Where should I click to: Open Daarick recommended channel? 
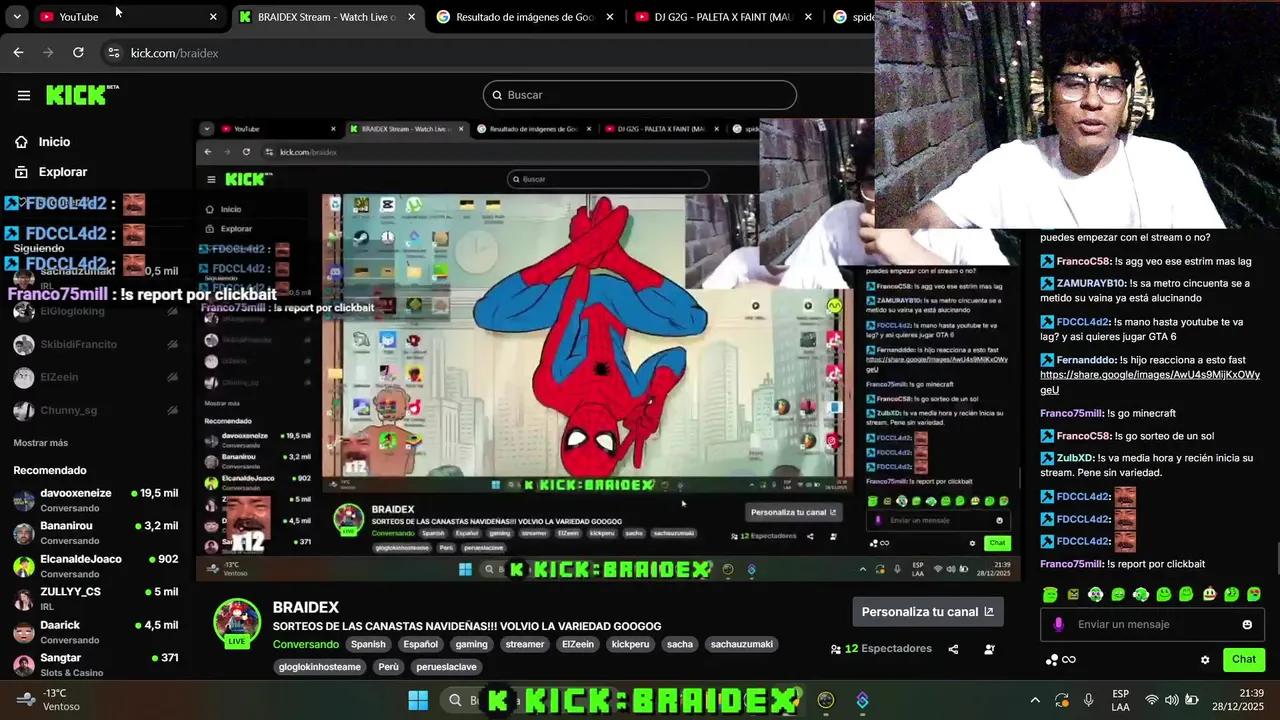tap(95, 632)
